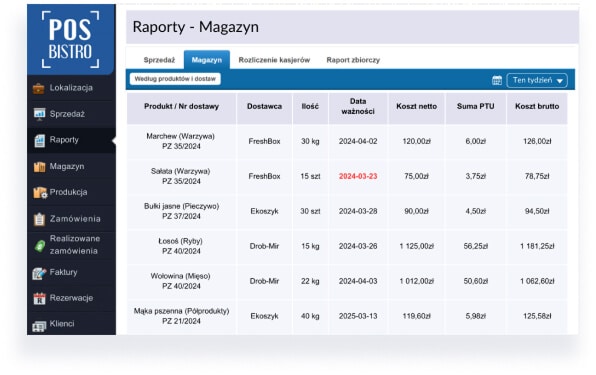The width and height of the screenshot is (596, 375).
Task: Click the Lokalizacja briefcase icon
Action: (38, 88)
